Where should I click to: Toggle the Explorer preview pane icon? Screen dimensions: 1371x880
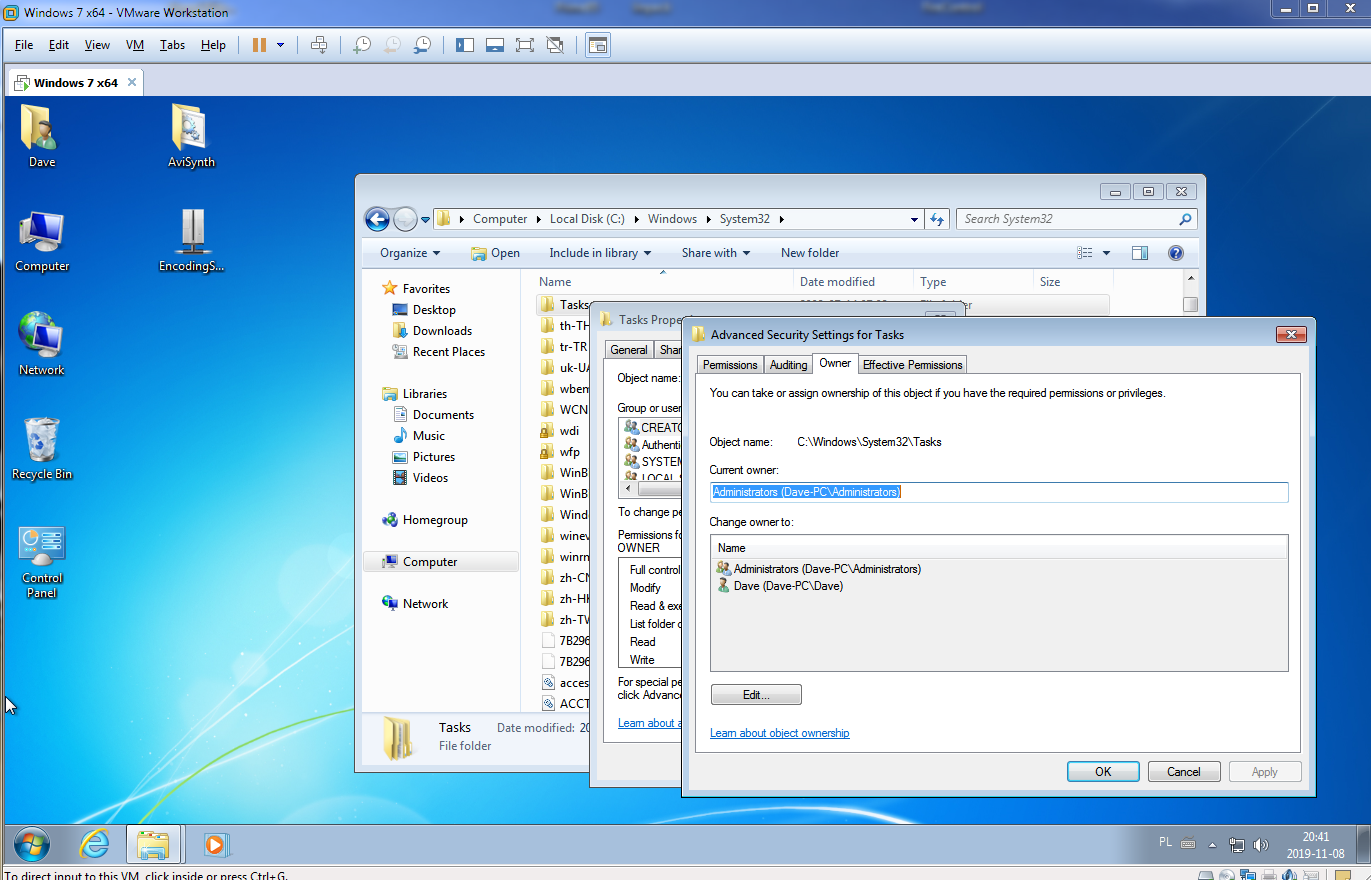click(1140, 253)
